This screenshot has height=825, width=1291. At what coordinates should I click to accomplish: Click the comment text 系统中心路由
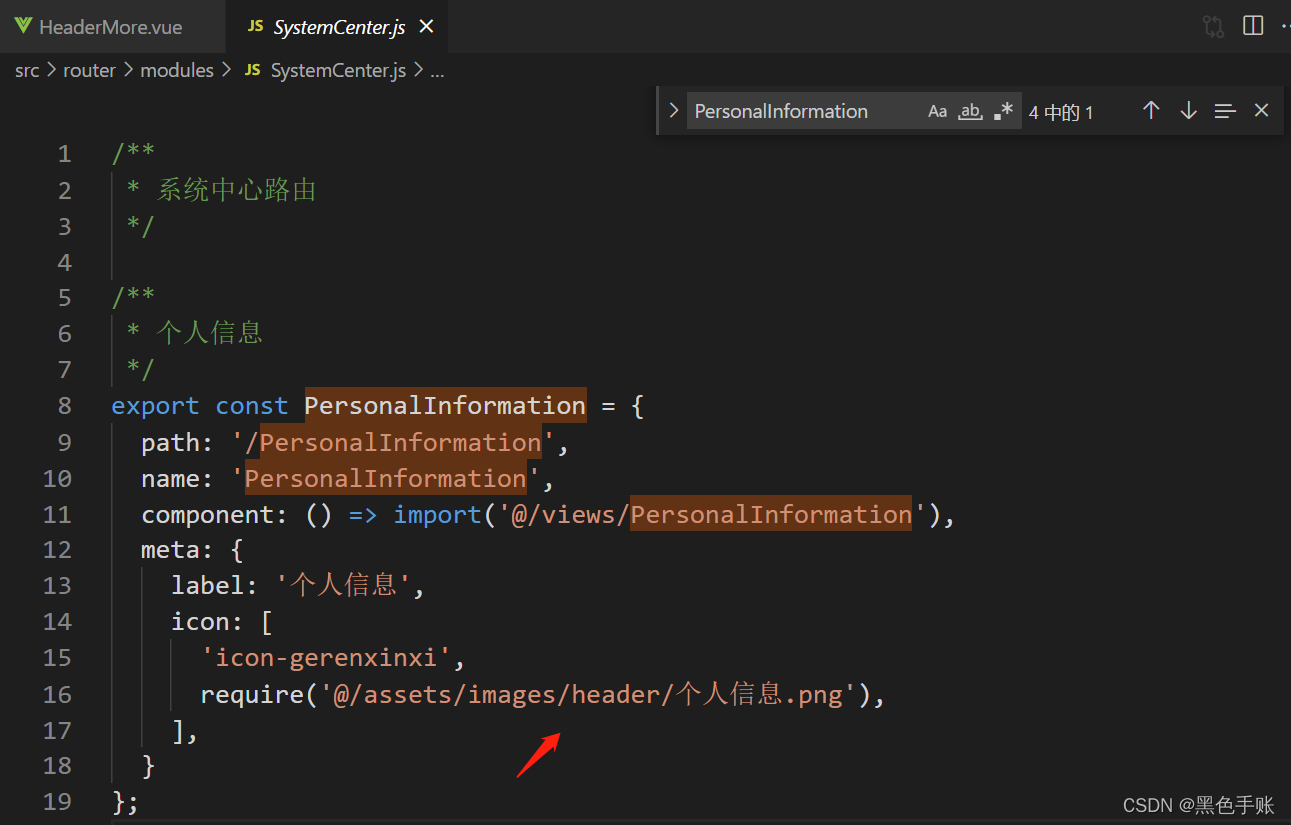click(237, 190)
